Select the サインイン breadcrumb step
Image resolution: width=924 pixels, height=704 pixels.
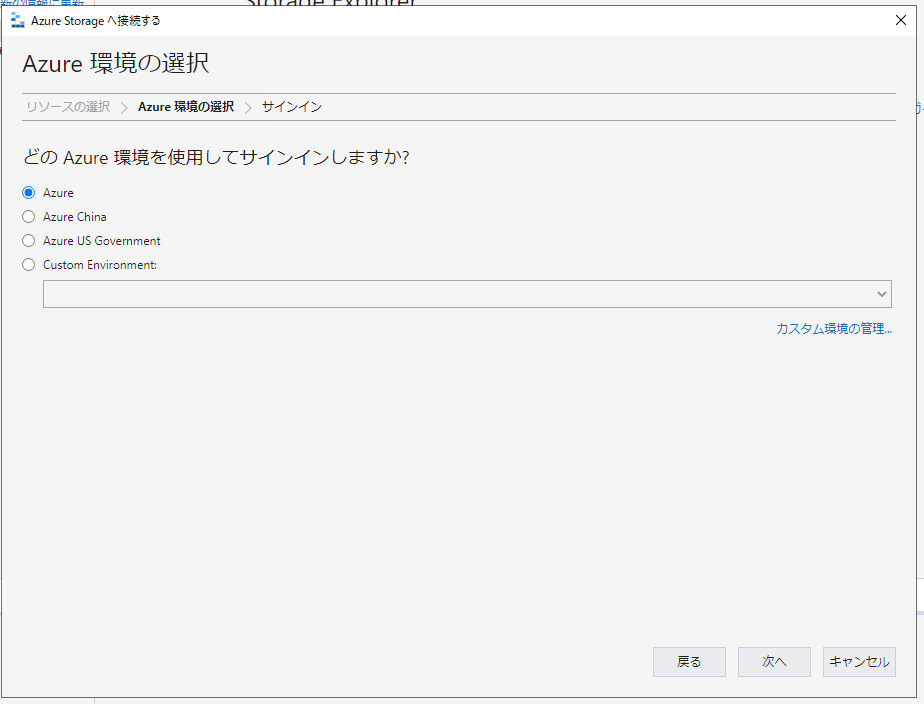[291, 106]
